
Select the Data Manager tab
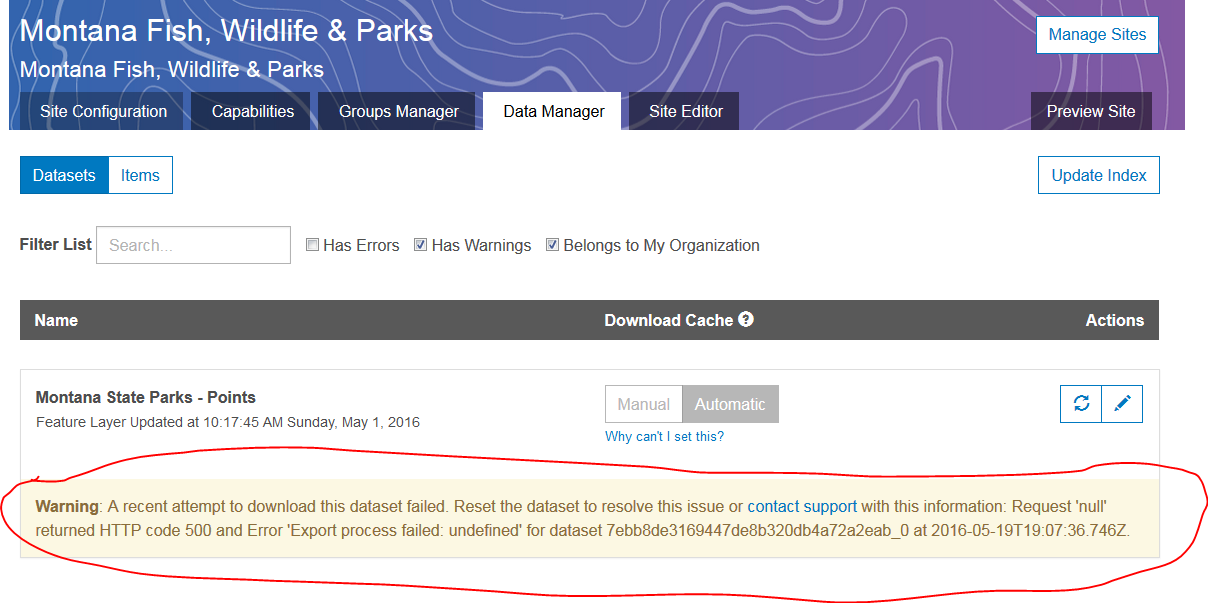click(x=554, y=111)
